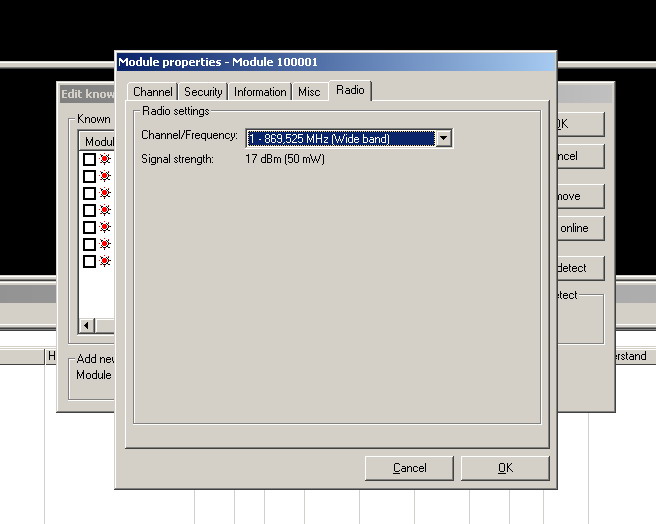Click the detect button in background window
This screenshot has width=656, height=524.
pyautogui.click(x=581, y=268)
